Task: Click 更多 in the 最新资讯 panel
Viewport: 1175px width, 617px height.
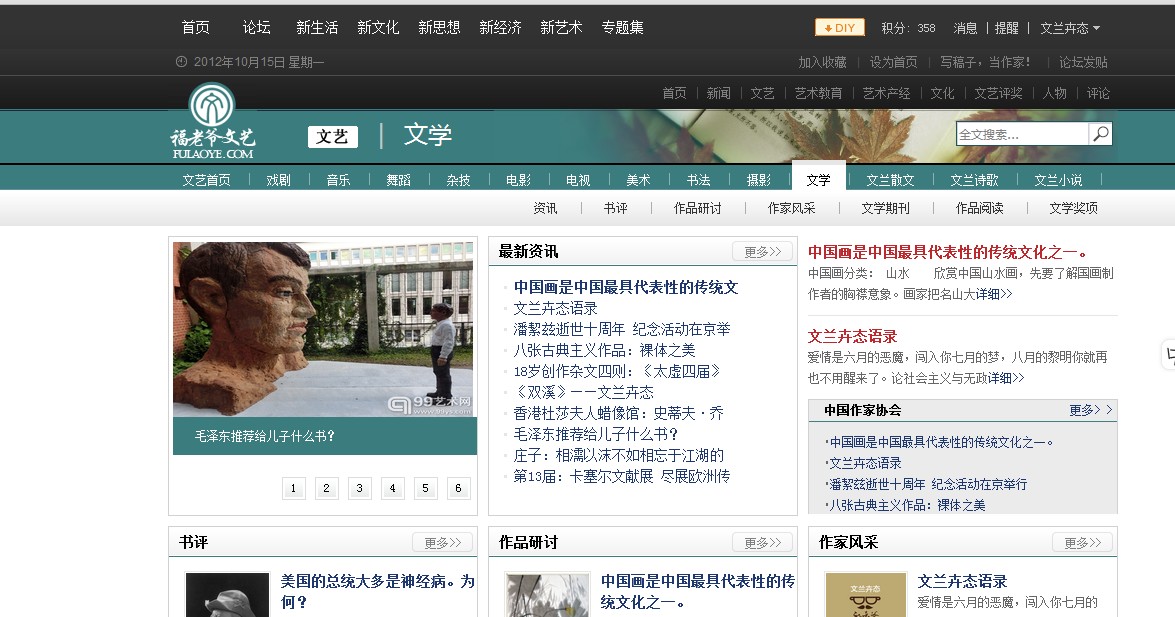Action: pos(762,251)
